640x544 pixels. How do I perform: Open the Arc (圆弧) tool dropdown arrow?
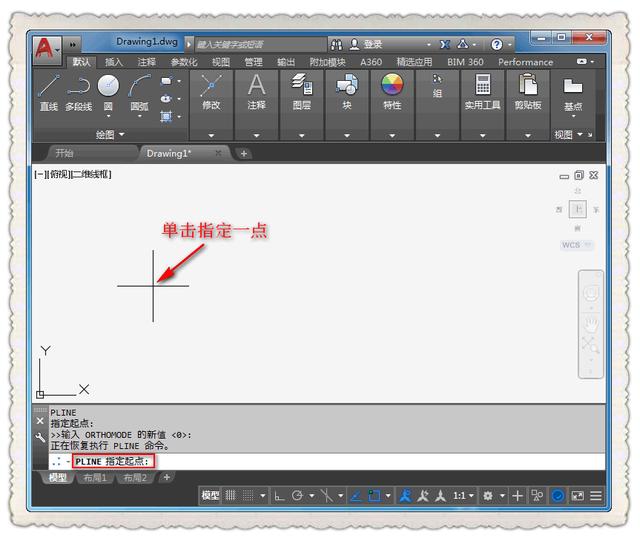[140, 116]
